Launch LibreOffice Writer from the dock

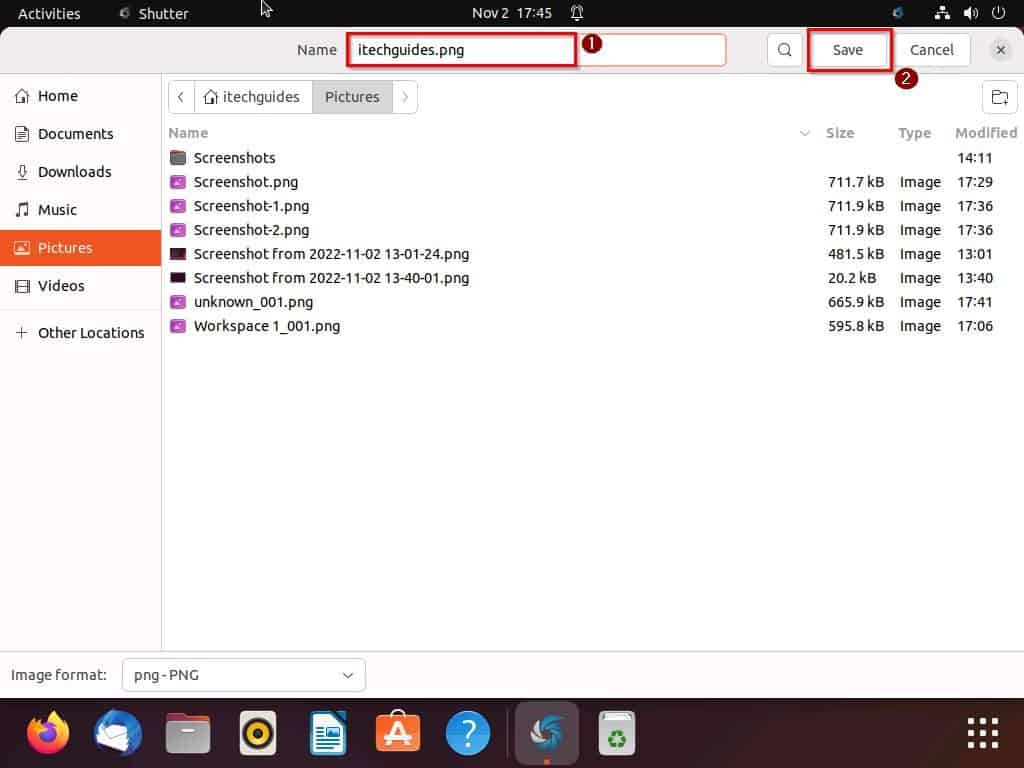click(x=328, y=733)
